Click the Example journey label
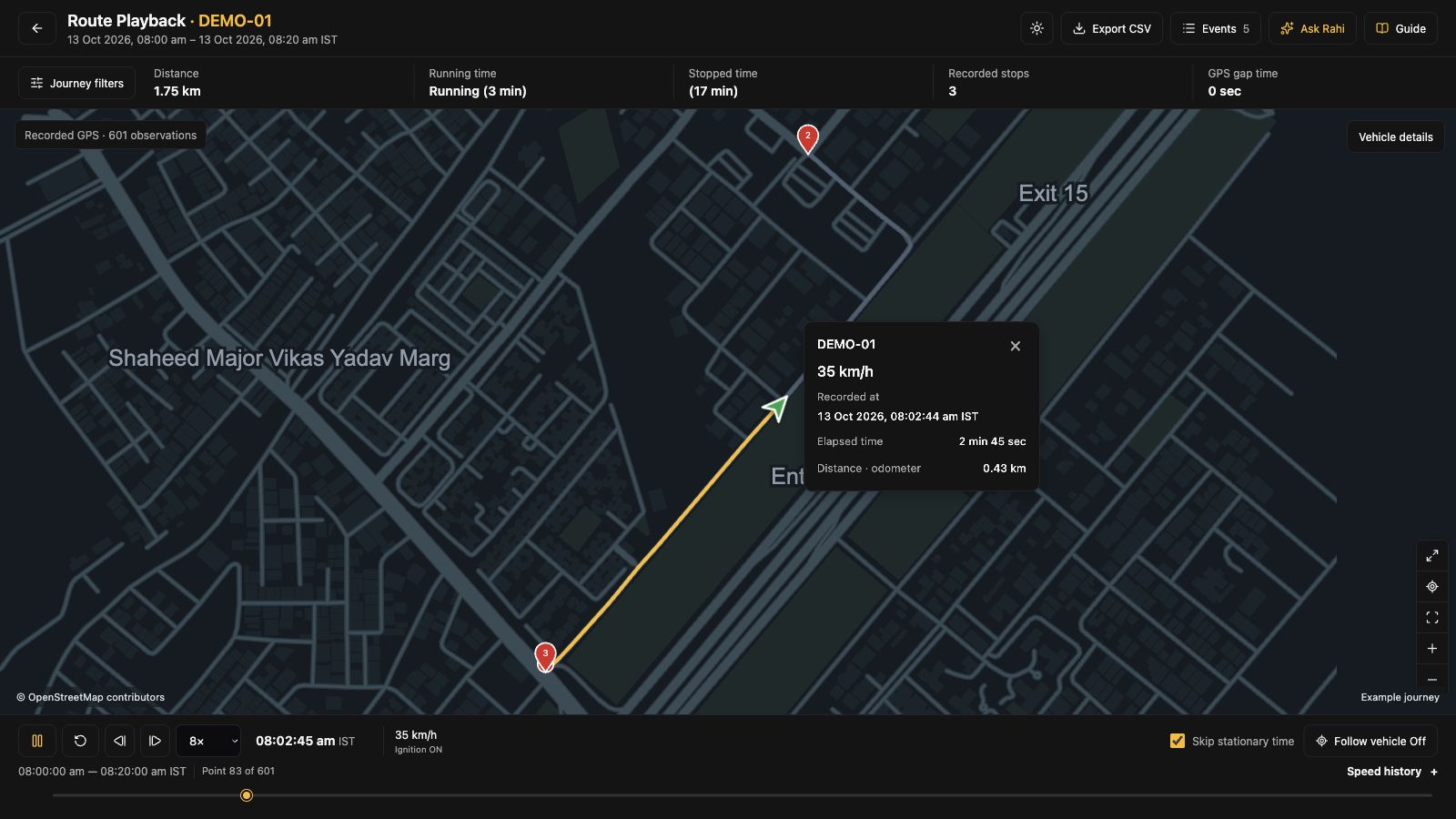 [1400, 697]
